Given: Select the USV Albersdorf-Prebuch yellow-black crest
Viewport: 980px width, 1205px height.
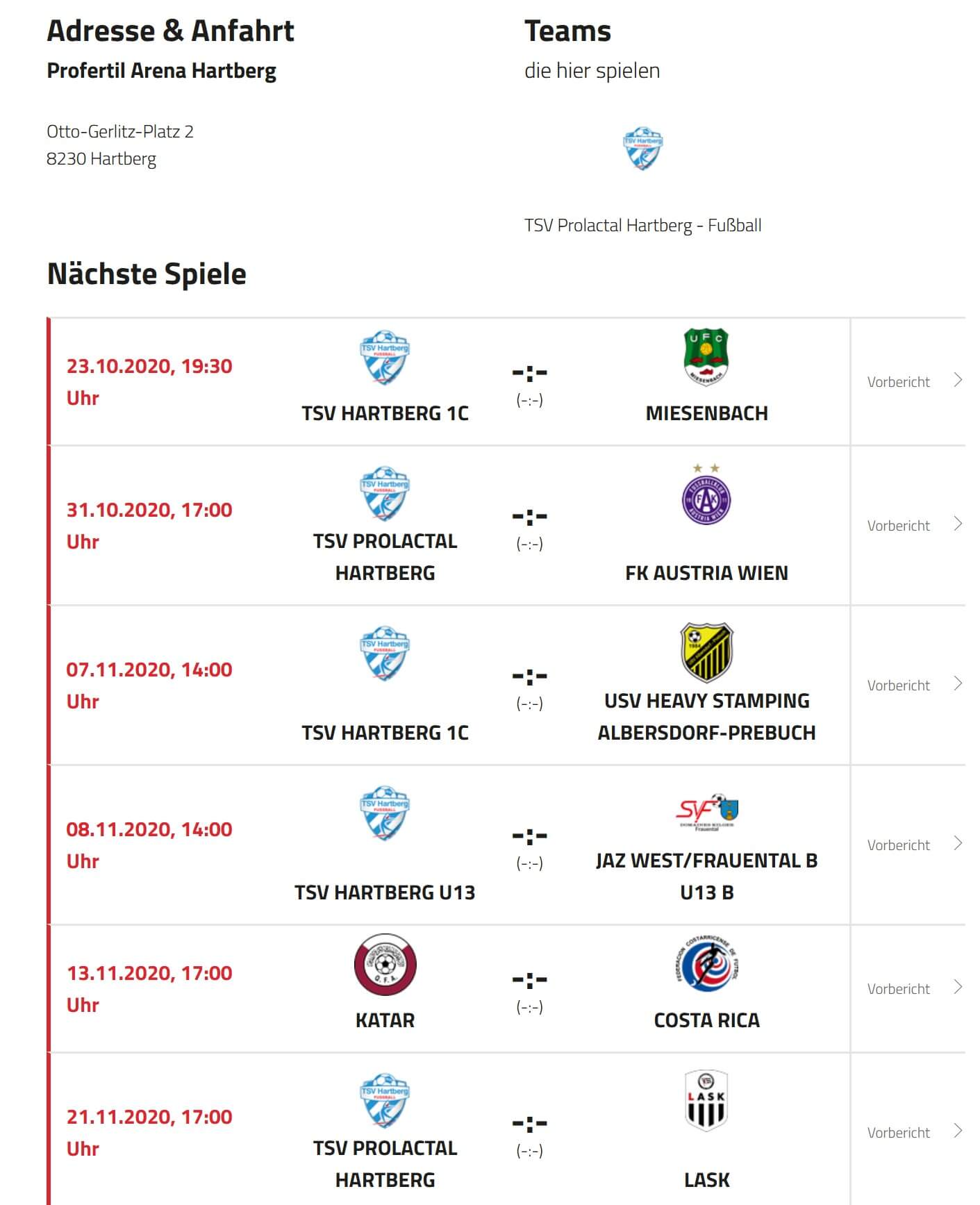Looking at the screenshot, I should tap(706, 653).
